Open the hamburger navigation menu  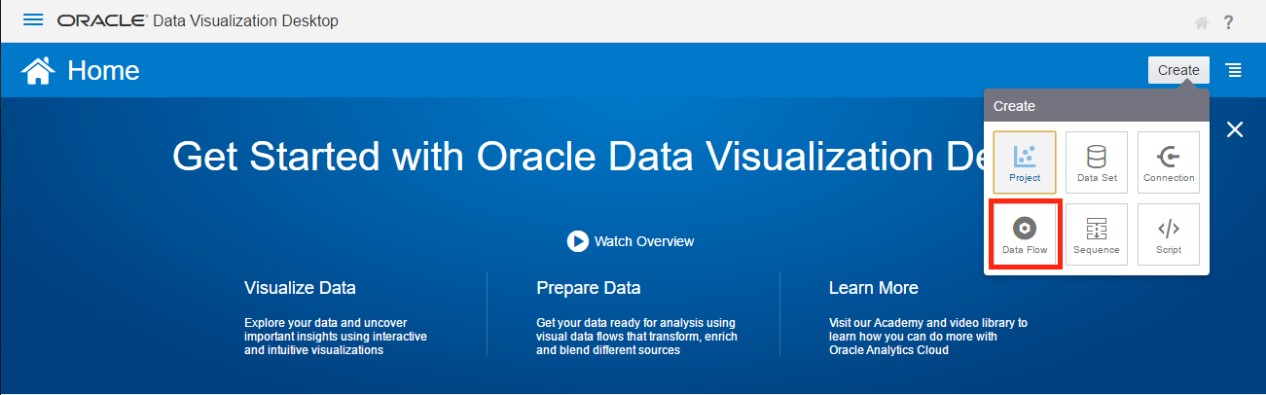(33, 20)
